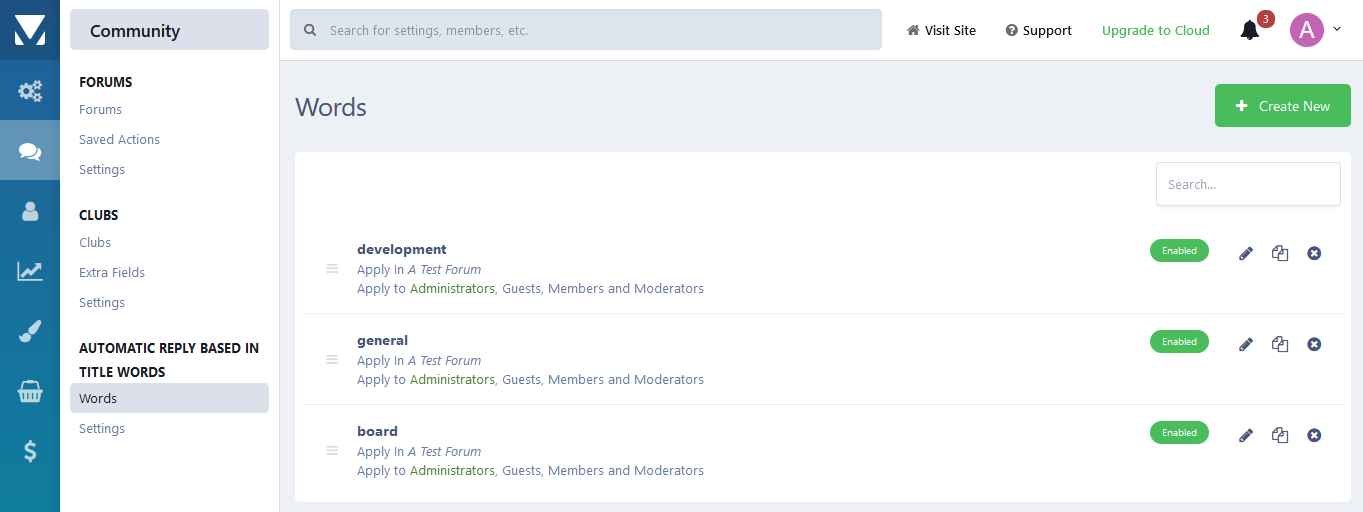Focus the Words list search field

tap(1247, 184)
